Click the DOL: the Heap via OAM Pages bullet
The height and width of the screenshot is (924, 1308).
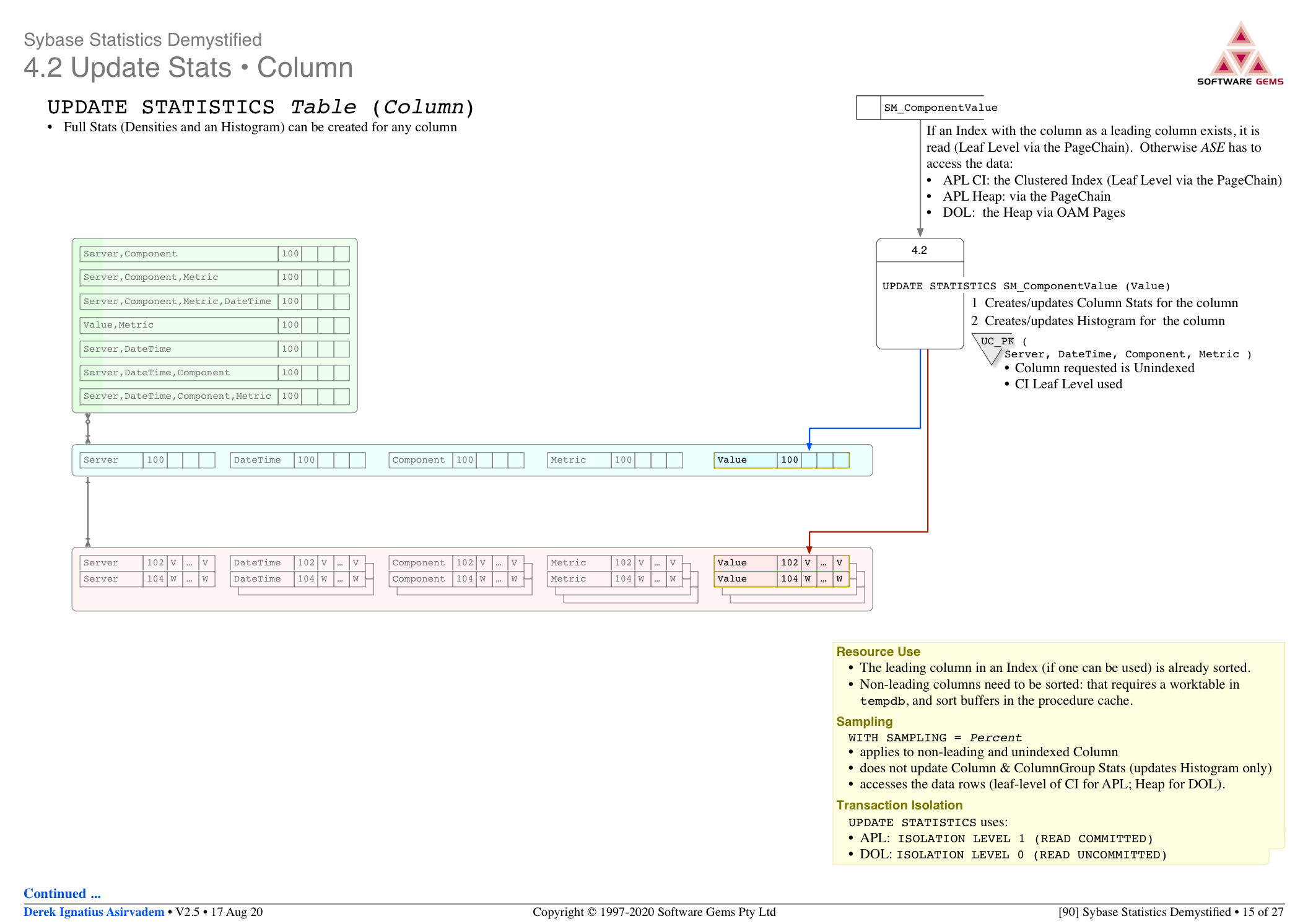pos(1026,212)
